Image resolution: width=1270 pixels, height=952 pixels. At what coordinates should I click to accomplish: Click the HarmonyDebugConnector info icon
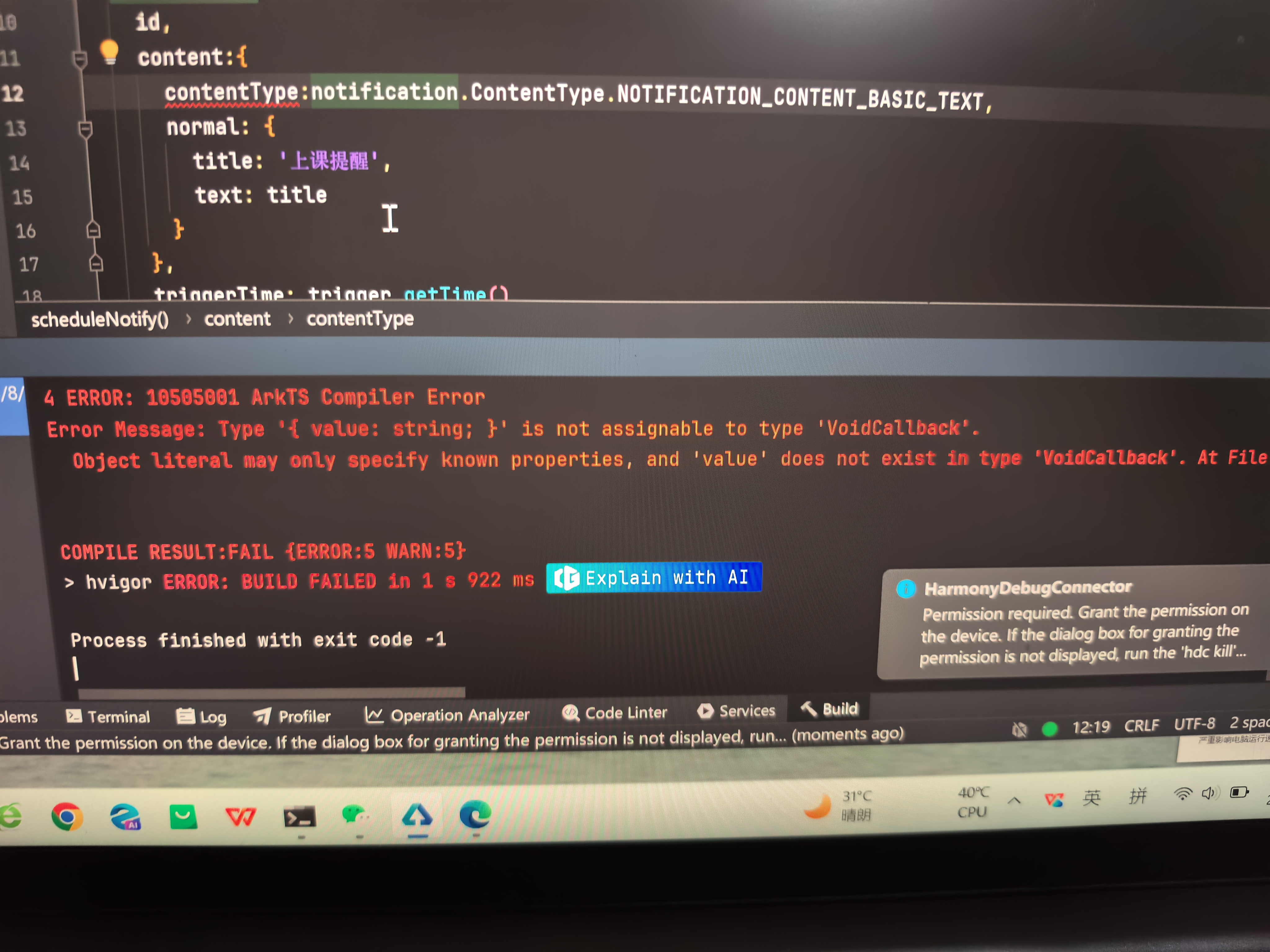pyautogui.click(x=905, y=589)
